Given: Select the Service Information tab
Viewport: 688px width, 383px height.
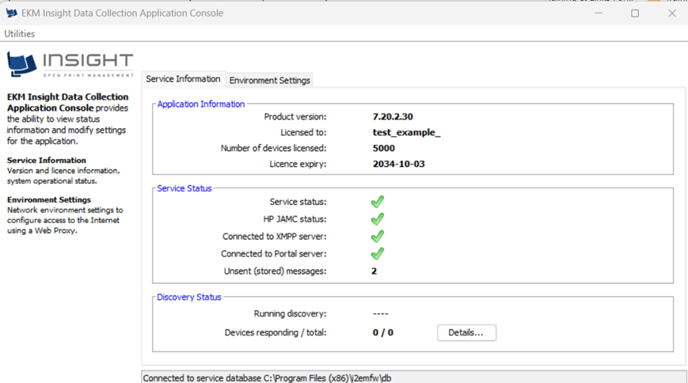Looking at the screenshot, I should [x=183, y=79].
